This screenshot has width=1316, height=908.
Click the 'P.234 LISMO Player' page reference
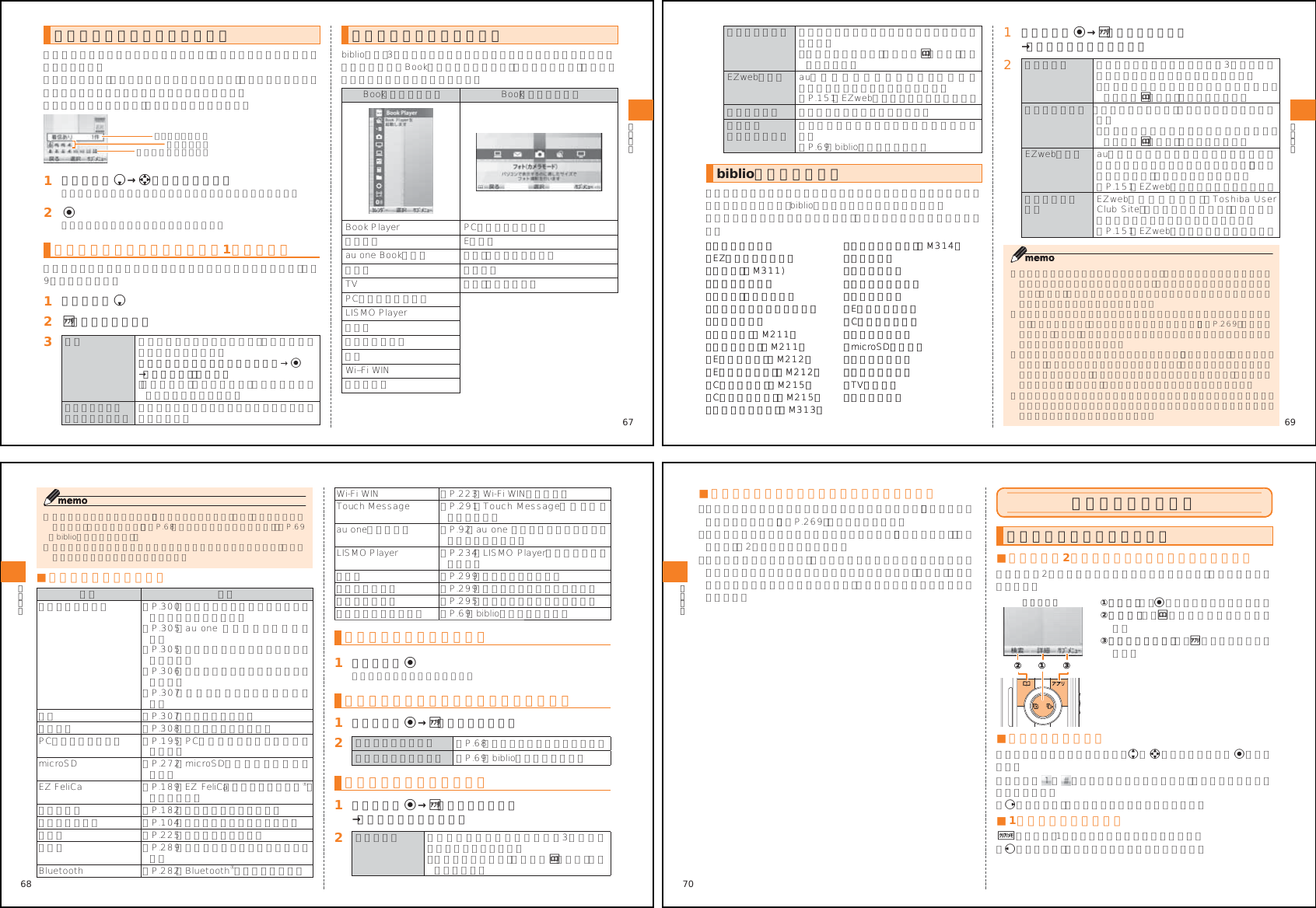[x=497, y=554]
